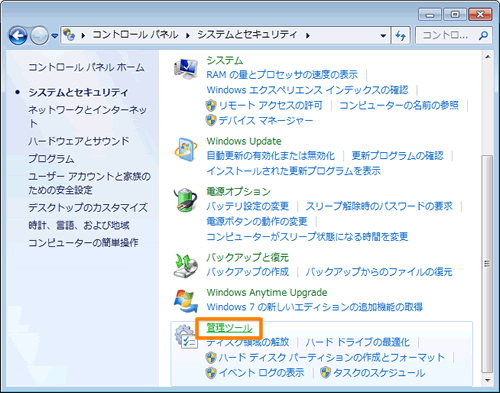Open the 電源オプション heading
This screenshot has width=500, height=393.
tap(239, 192)
